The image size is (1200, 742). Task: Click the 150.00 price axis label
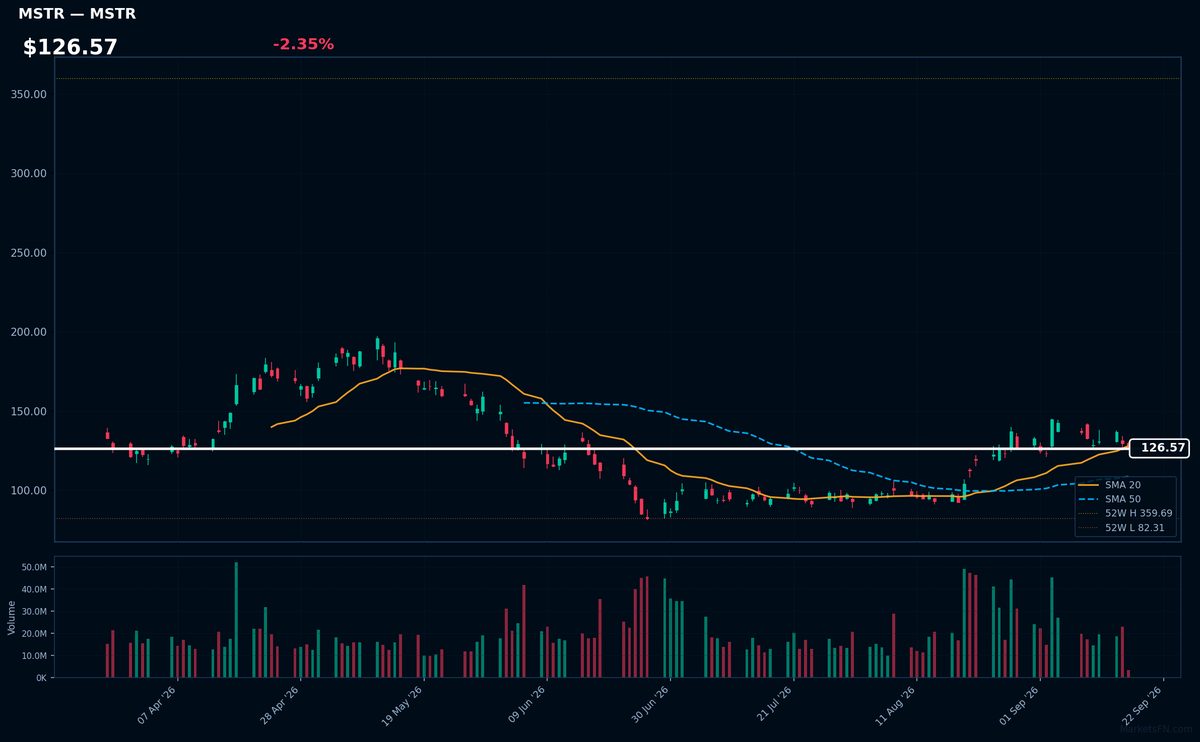pyautogui.click(x=30, y=411)
